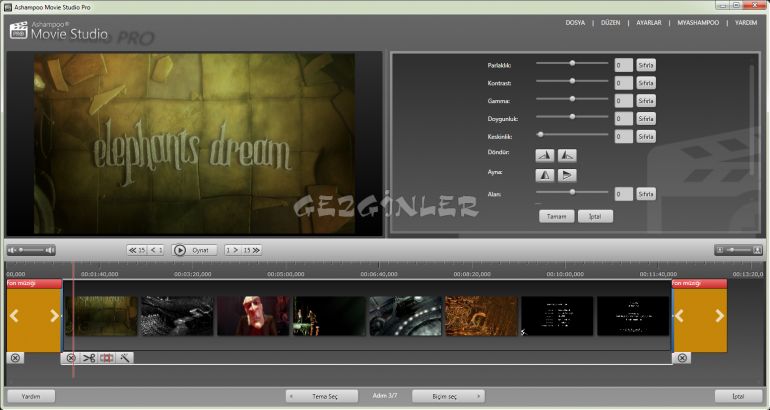The image size is (770, 410).
Task: Click the scissors cut tool on the clip
Action: pyautogui.click(x=89, y=358)
